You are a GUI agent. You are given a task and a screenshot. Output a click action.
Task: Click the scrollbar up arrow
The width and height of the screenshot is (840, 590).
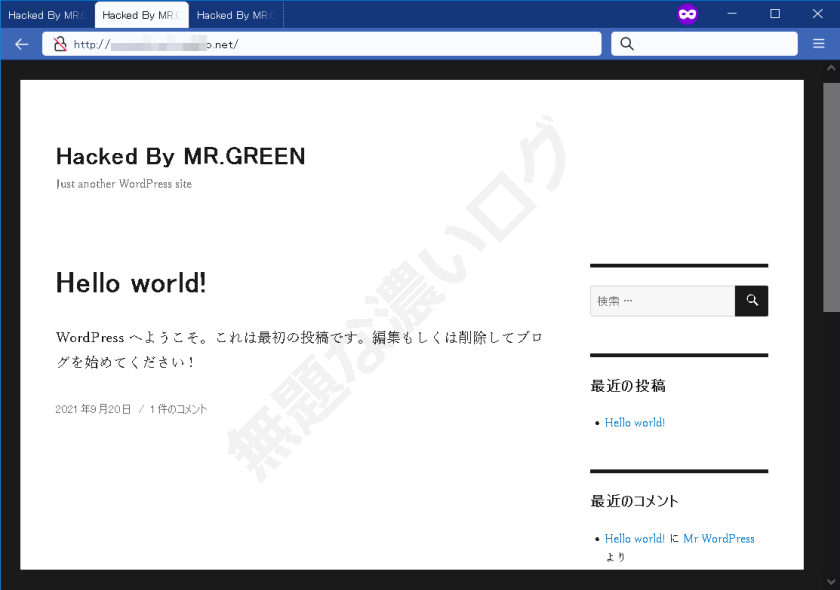click(831, 68)
